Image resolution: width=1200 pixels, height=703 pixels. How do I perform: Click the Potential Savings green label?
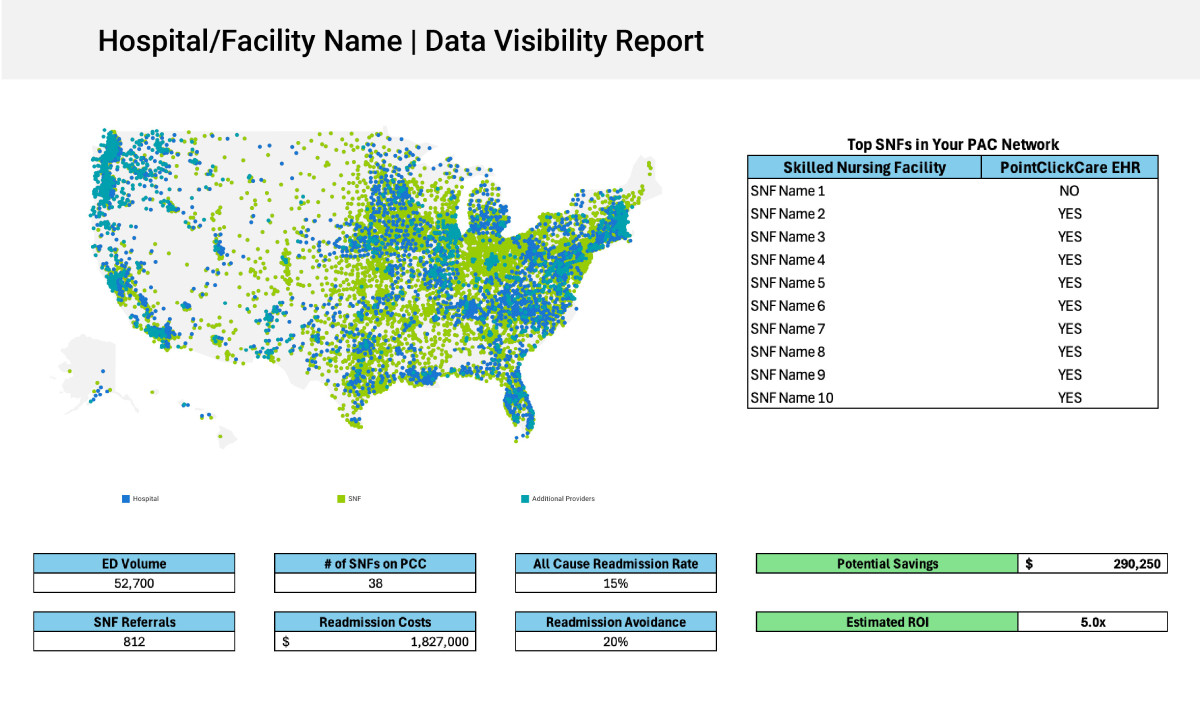[x=887, y=564]
